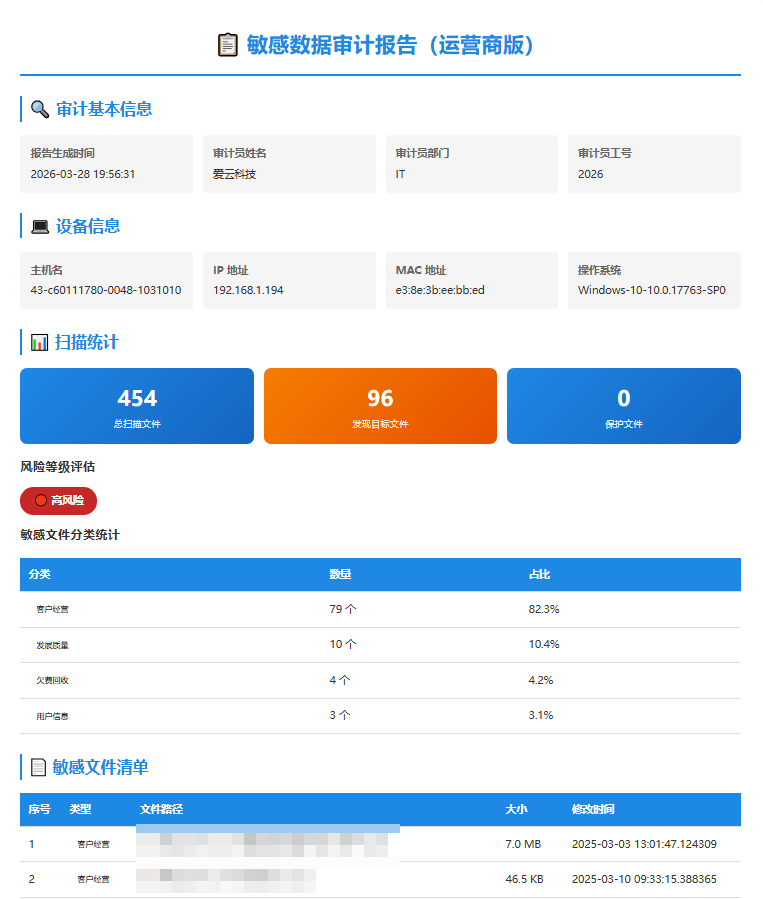Click the 审计员工号 value 2026
Screen dimensions: 763x899
(590, 174)
